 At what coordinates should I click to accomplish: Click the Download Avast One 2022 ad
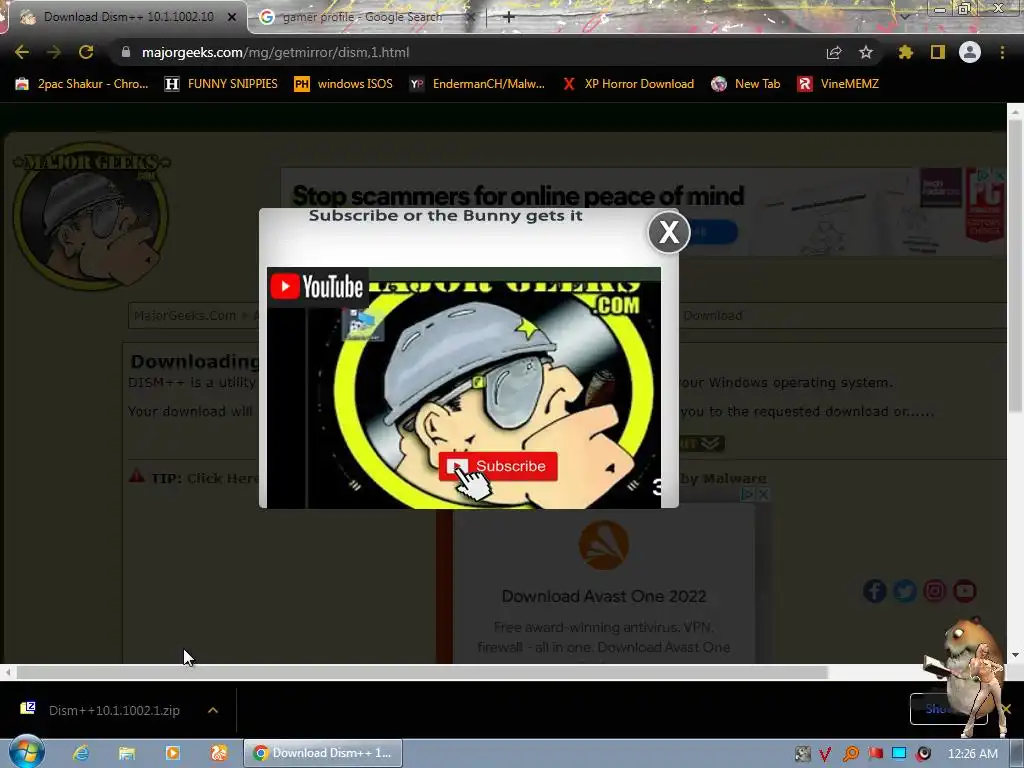point(604,583)
